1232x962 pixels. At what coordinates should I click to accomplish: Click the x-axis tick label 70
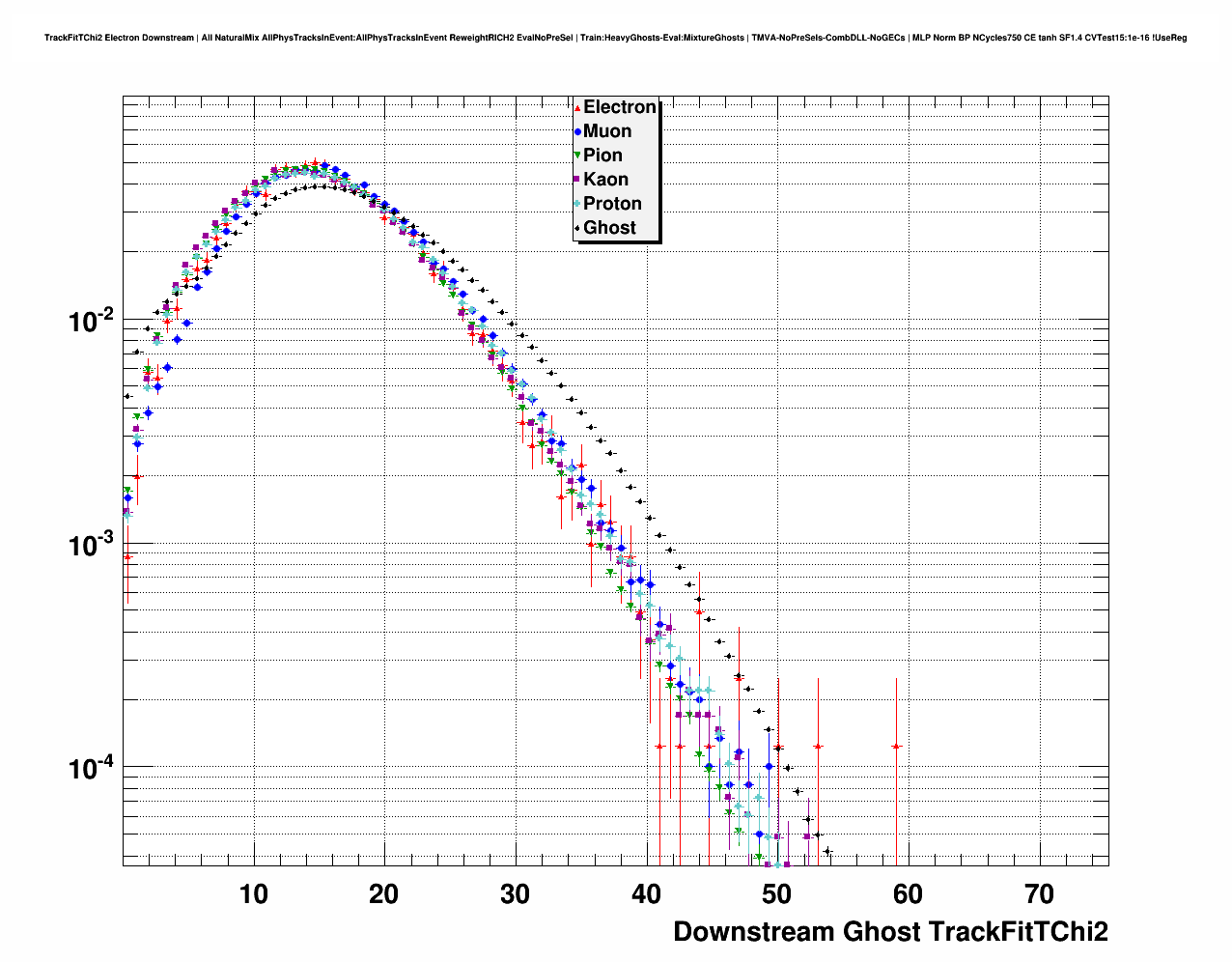(1039, 894)
